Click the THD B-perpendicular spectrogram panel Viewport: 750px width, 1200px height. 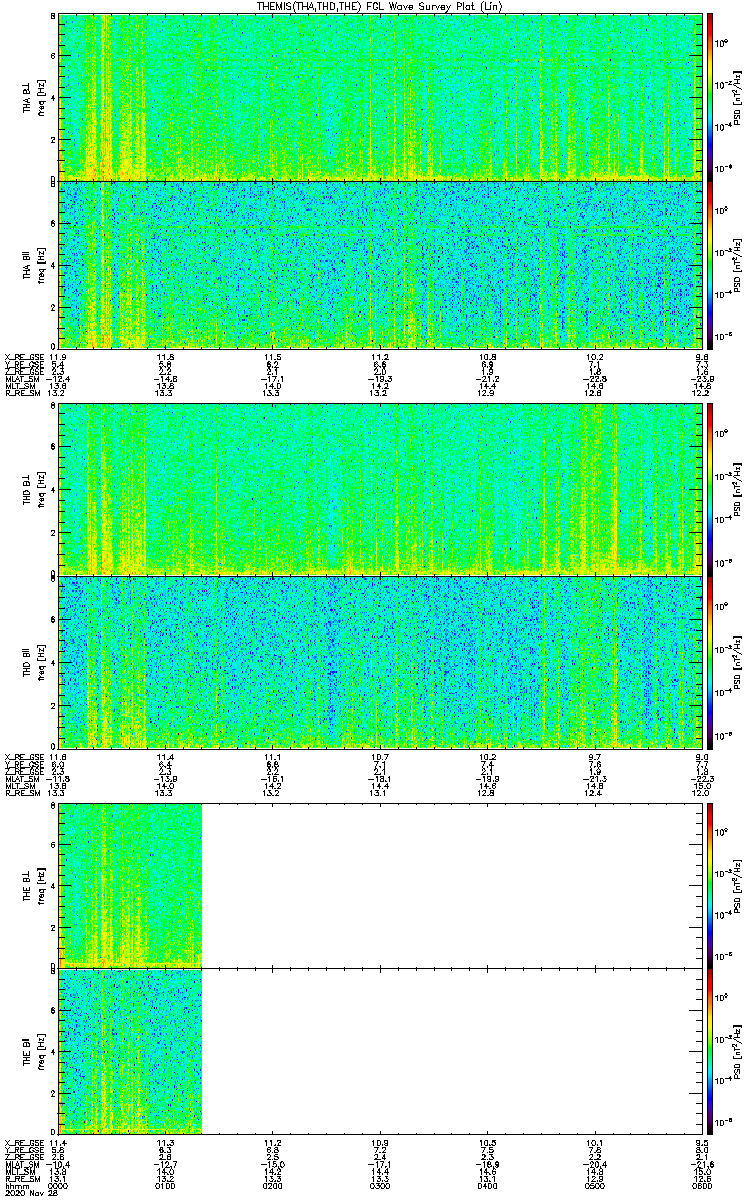click(380, 489)
